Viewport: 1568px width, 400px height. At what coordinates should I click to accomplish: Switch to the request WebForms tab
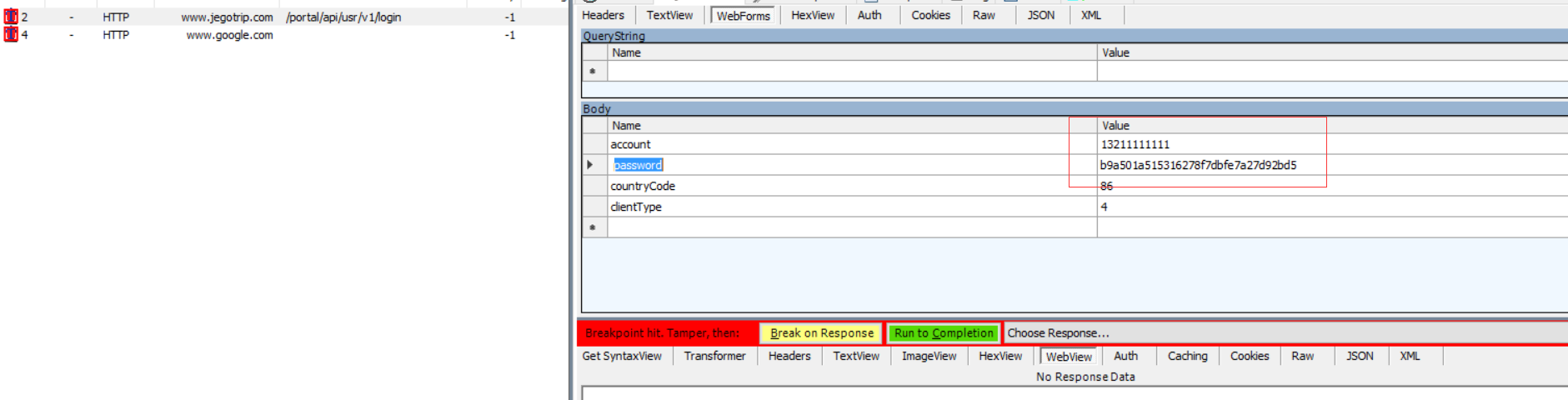click(744, 15)
